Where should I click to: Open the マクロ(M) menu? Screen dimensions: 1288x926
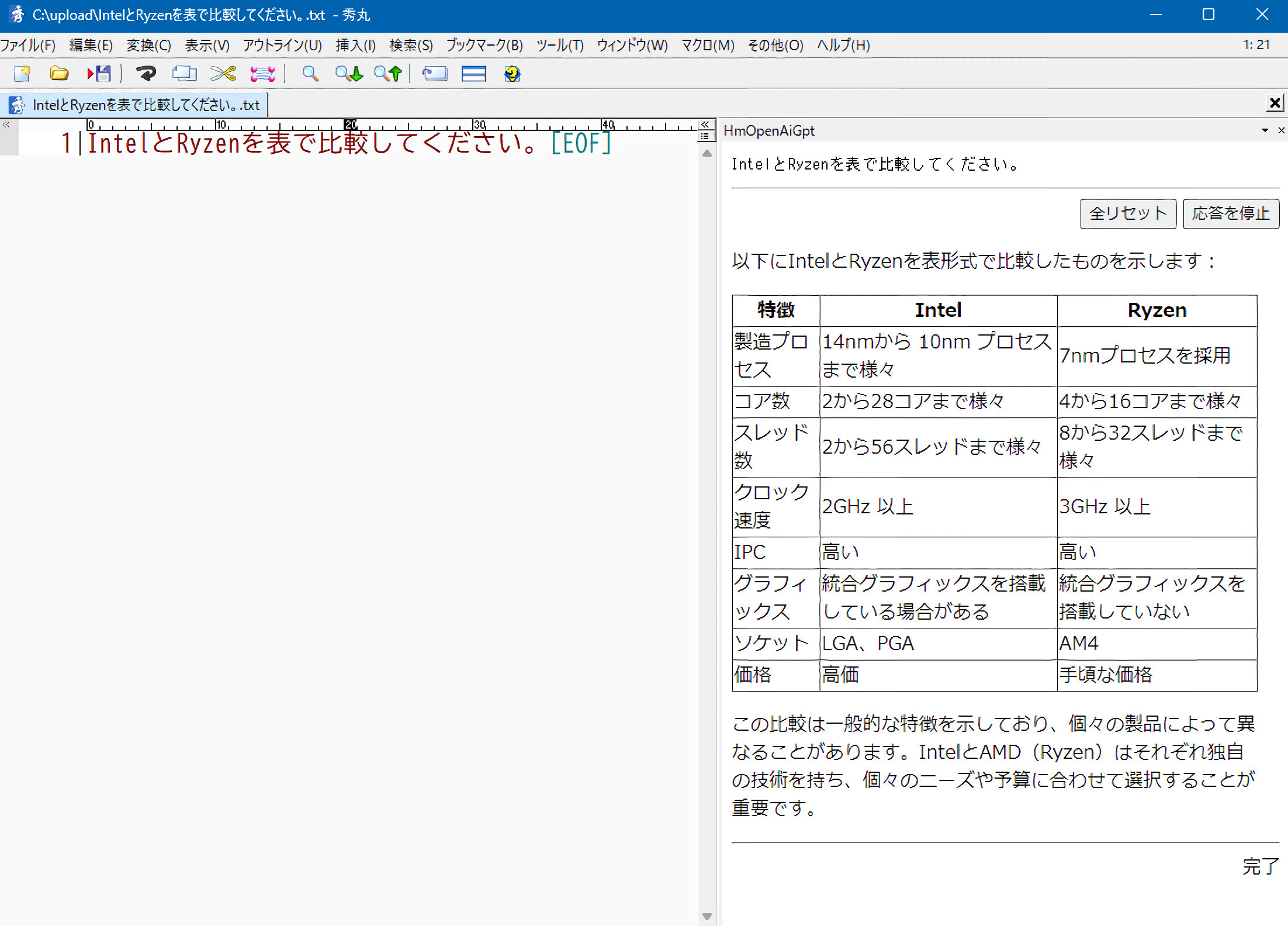[x=707, y=46]
